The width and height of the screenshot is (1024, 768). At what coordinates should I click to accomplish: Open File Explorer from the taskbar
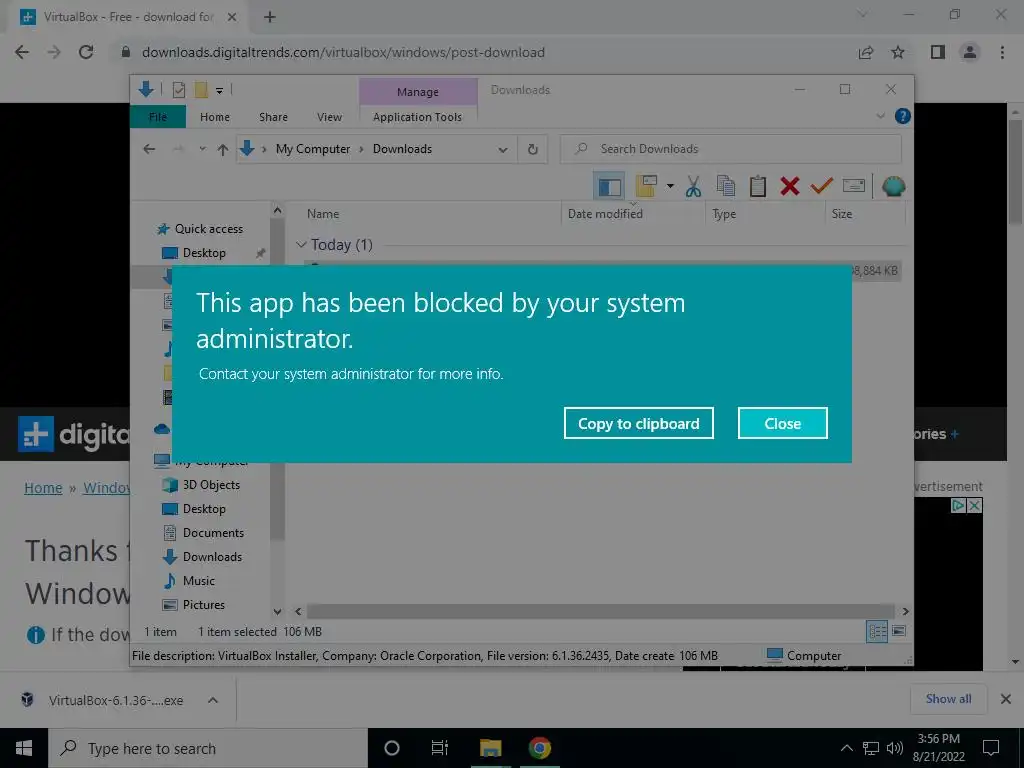point(490,748)
